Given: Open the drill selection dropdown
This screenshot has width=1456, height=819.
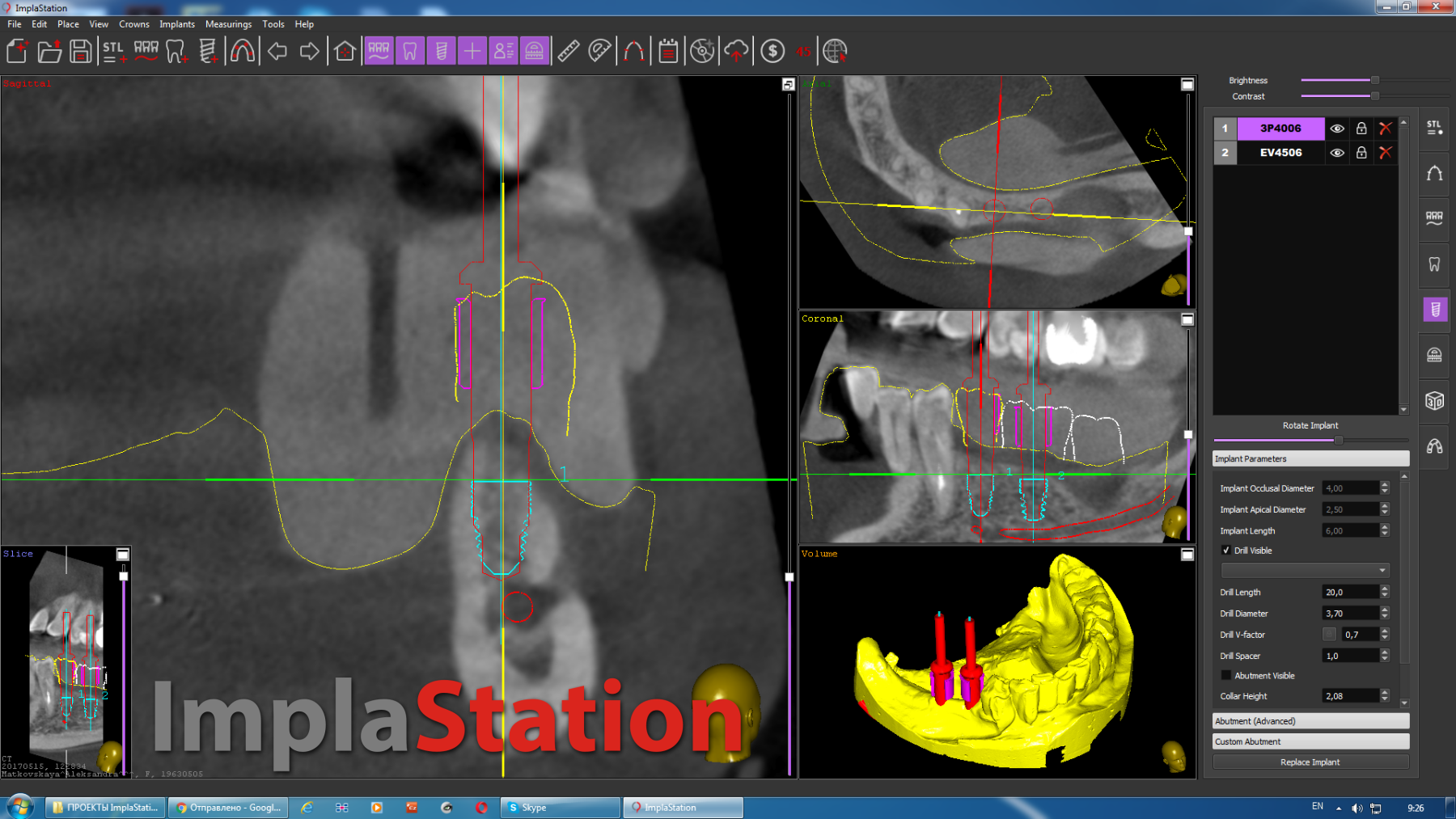Looking at the screenshot, I should (x=1305, y=570).
